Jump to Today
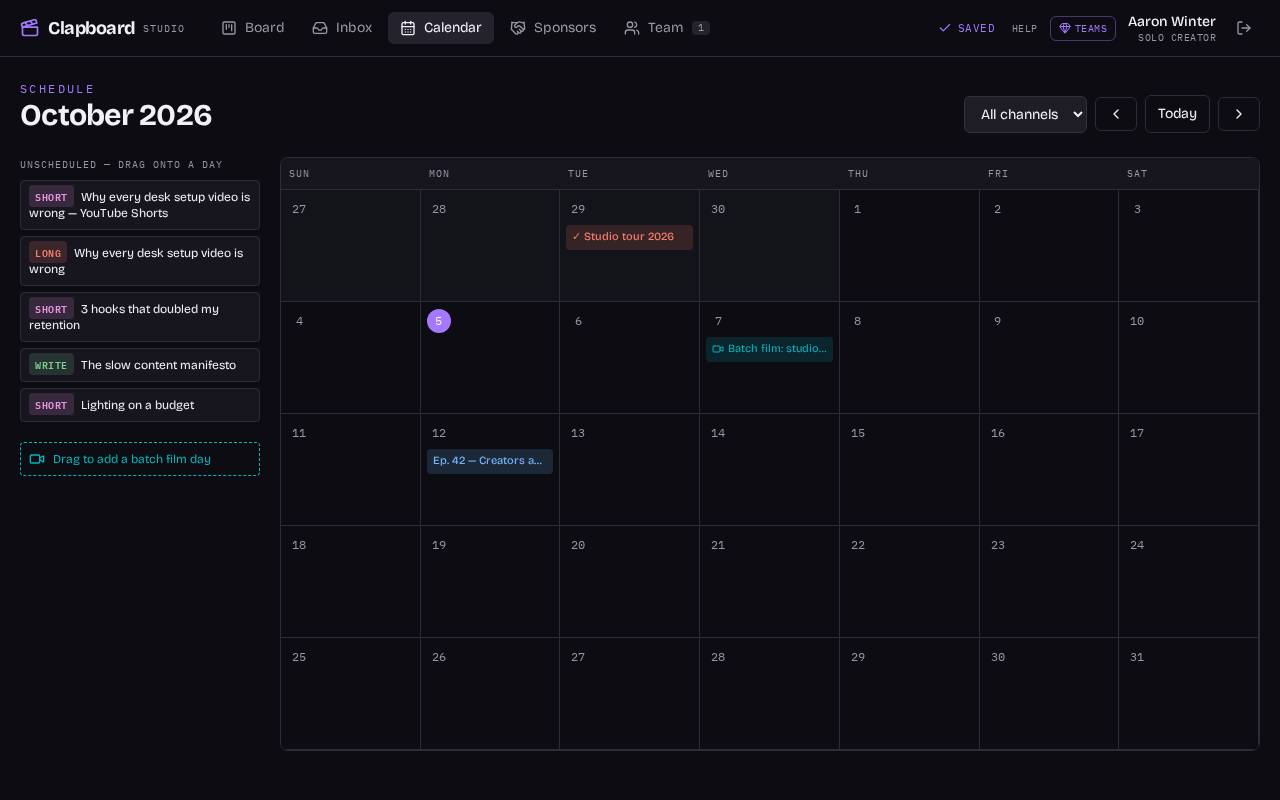 click(x=1177, y=114)
